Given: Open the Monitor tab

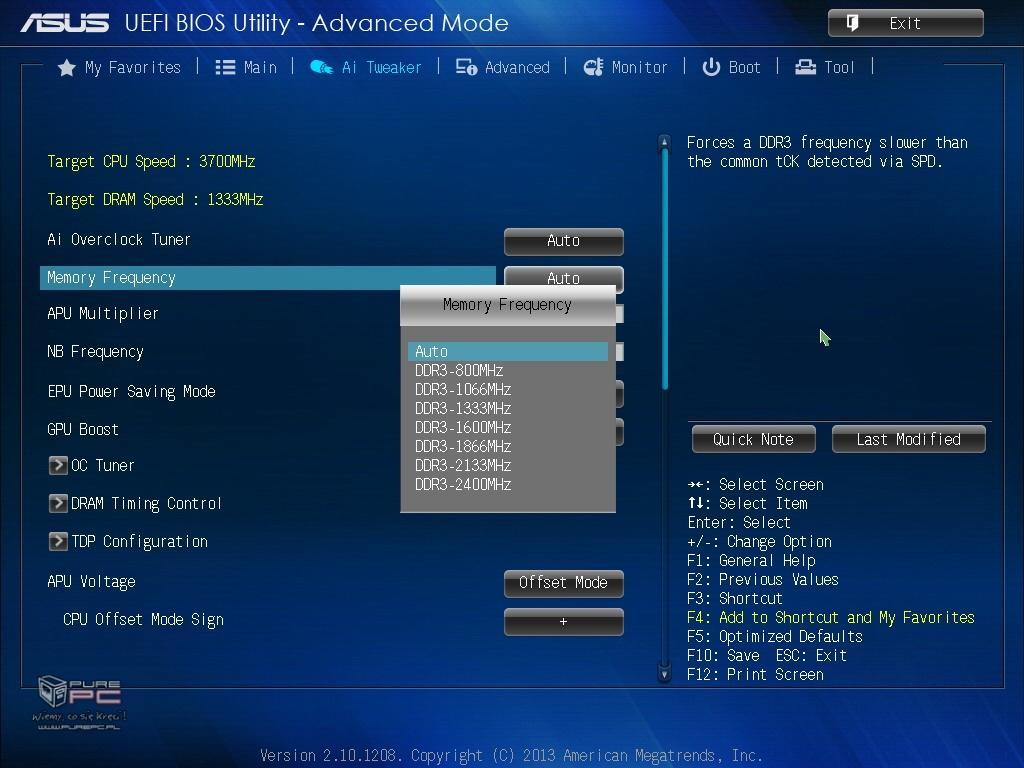Looking at the screenshot, I should [625, 67].
